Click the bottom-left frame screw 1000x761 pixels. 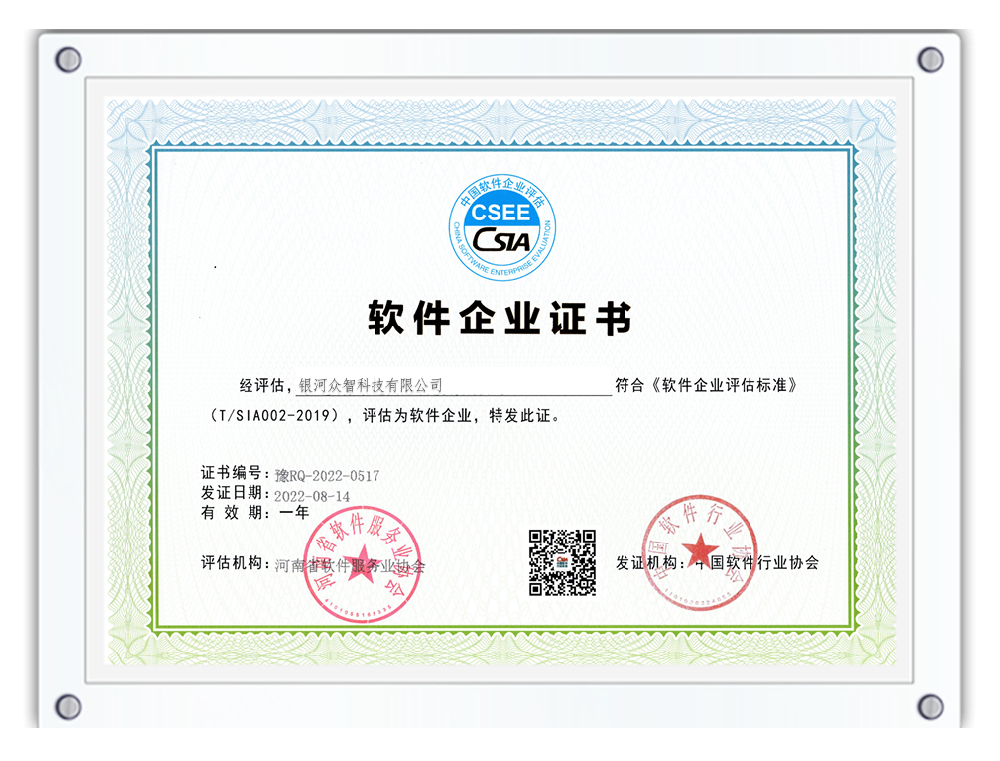68,707
